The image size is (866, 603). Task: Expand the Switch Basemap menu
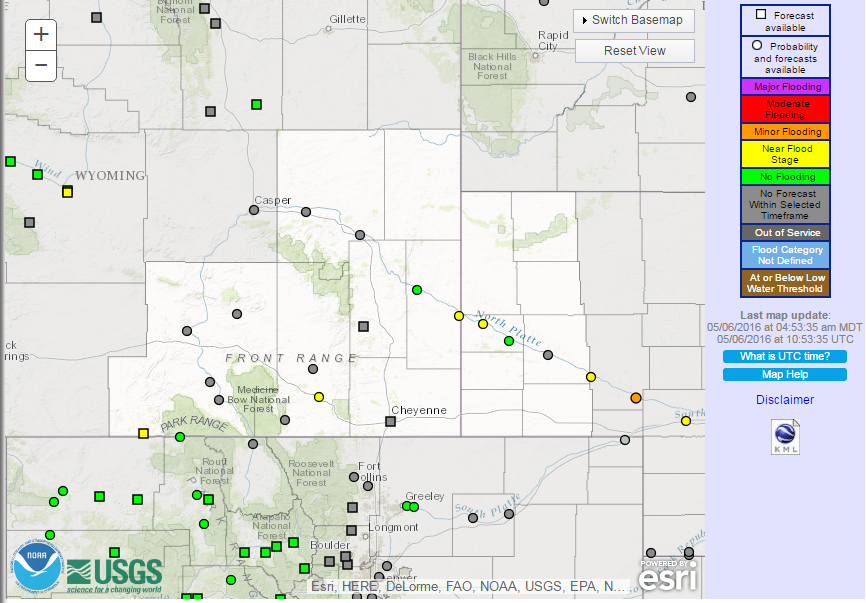point(633,20)
